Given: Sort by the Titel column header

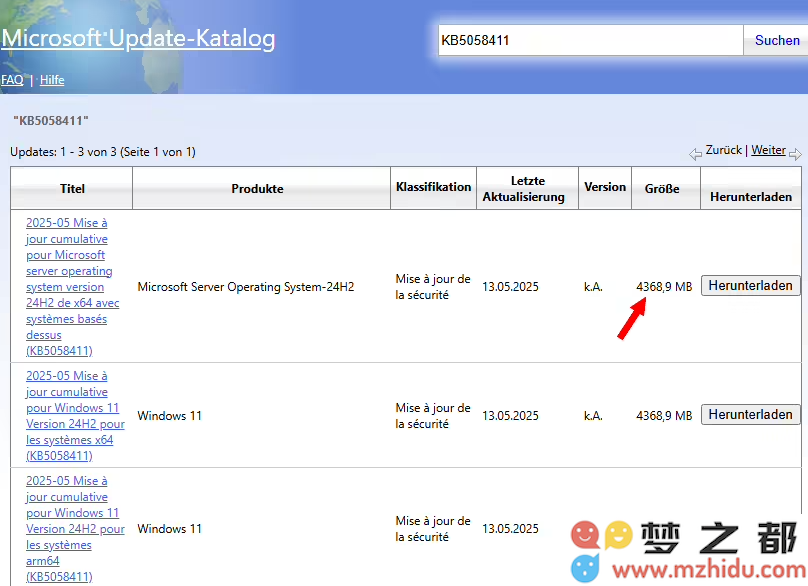Looking at the screenshot, I should click(72, 189).
